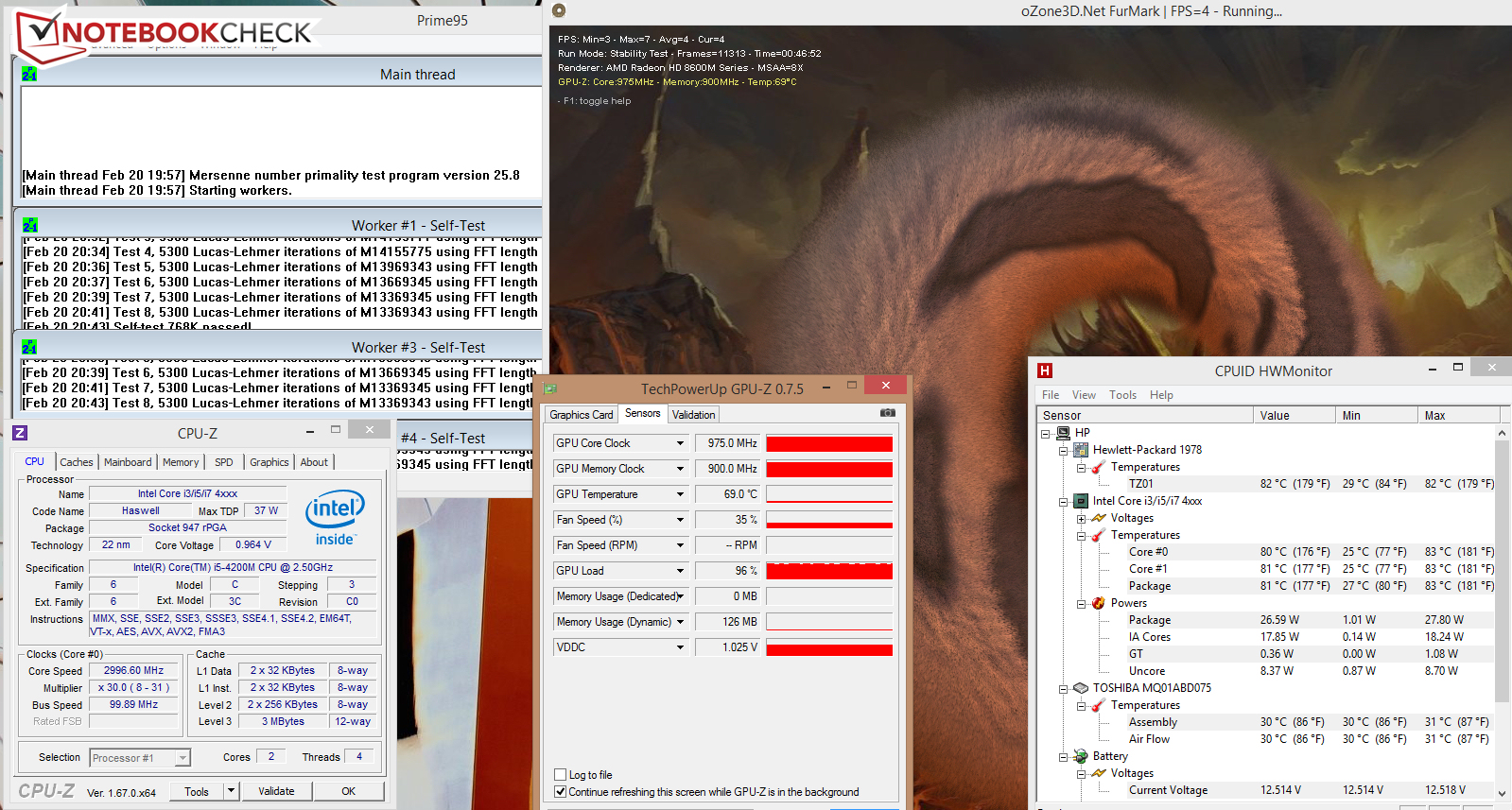The width and height of the screenshot is (1512, 810).
Task: Open the Fan Speed (%) sensor dropdown
Action: coord(680,520)
